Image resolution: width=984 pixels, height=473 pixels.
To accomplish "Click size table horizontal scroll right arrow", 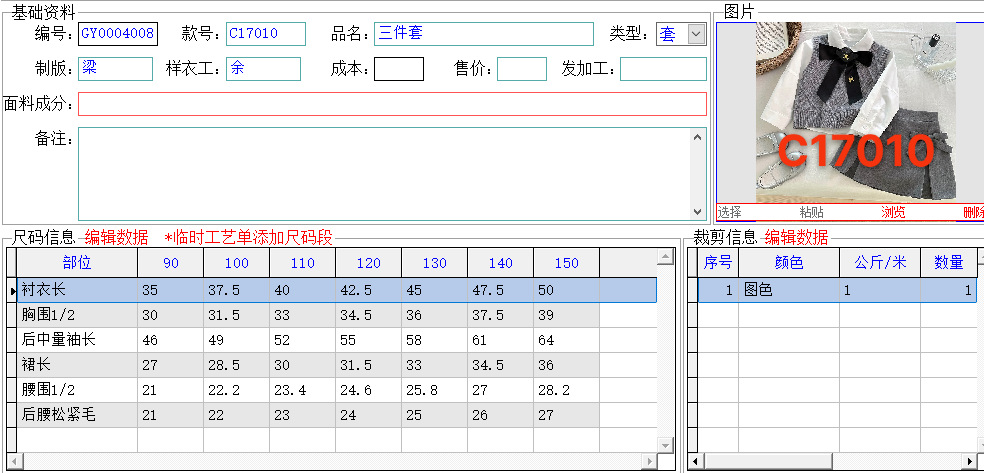I will [x=650, y=461].
